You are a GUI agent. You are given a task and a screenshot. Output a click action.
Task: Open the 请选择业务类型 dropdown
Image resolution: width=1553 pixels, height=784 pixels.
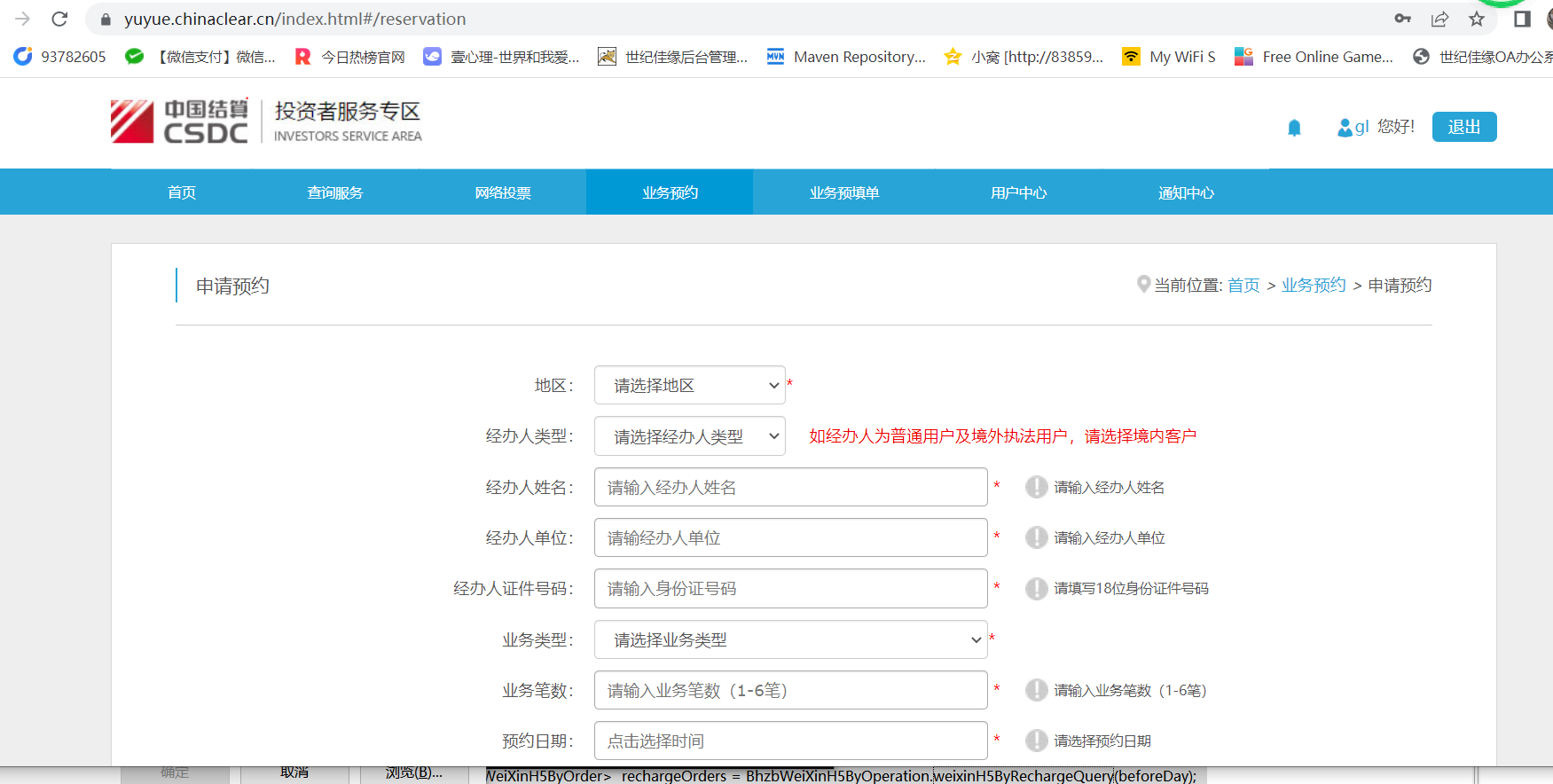tap(790, 639)
